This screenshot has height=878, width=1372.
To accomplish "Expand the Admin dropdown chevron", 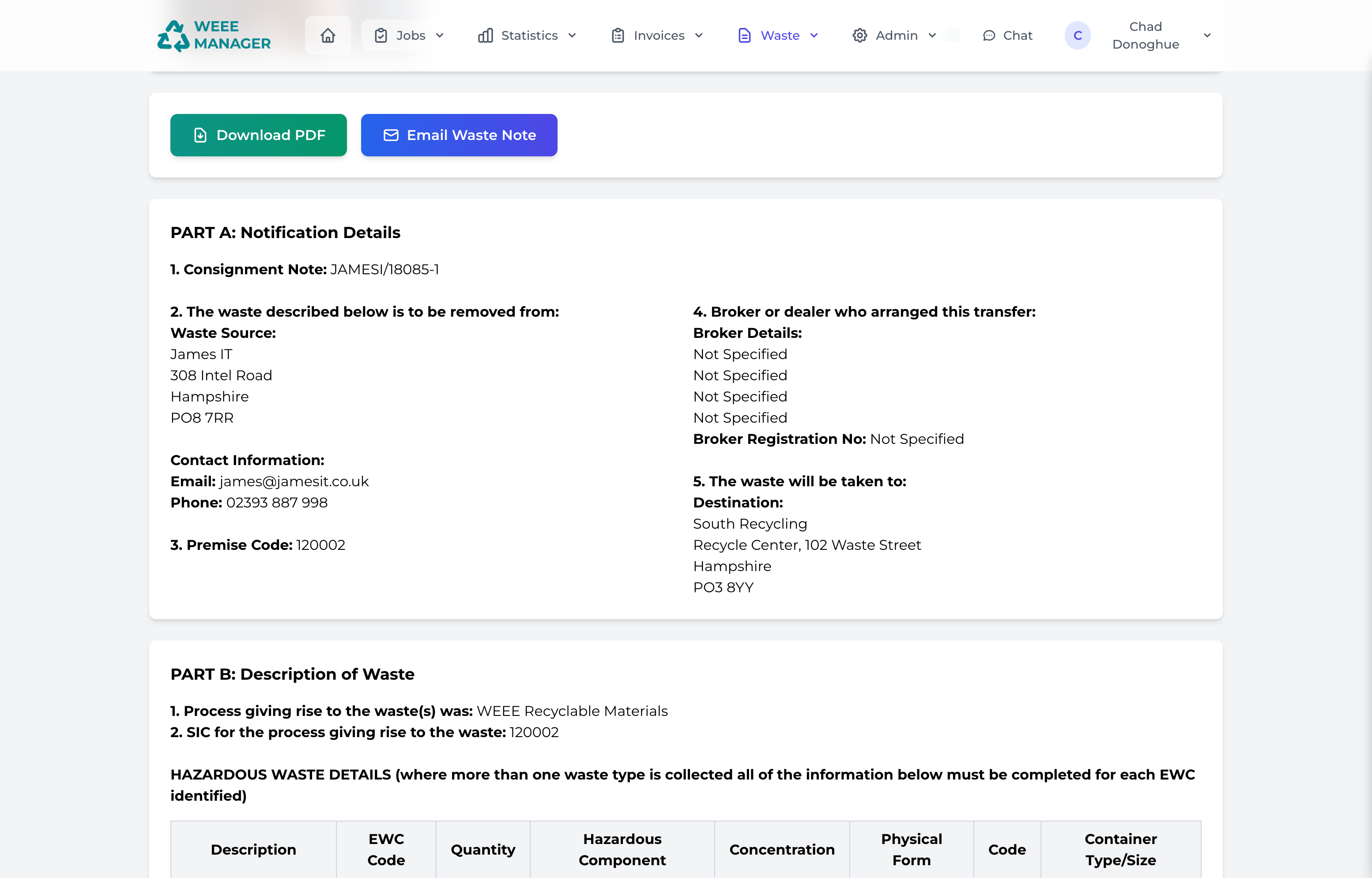I will tap(932, 35).
